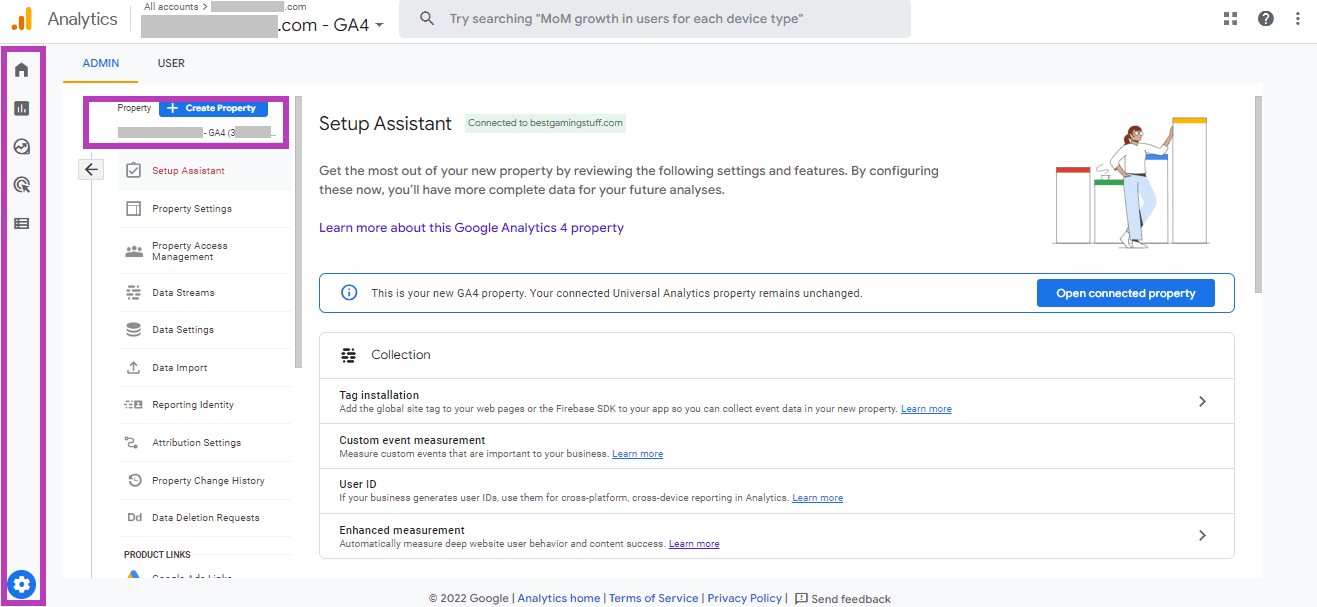This screenshot has height=607, width=1317.
Task: Open Learn more link under User ID
Action: (x=818, y=498)
